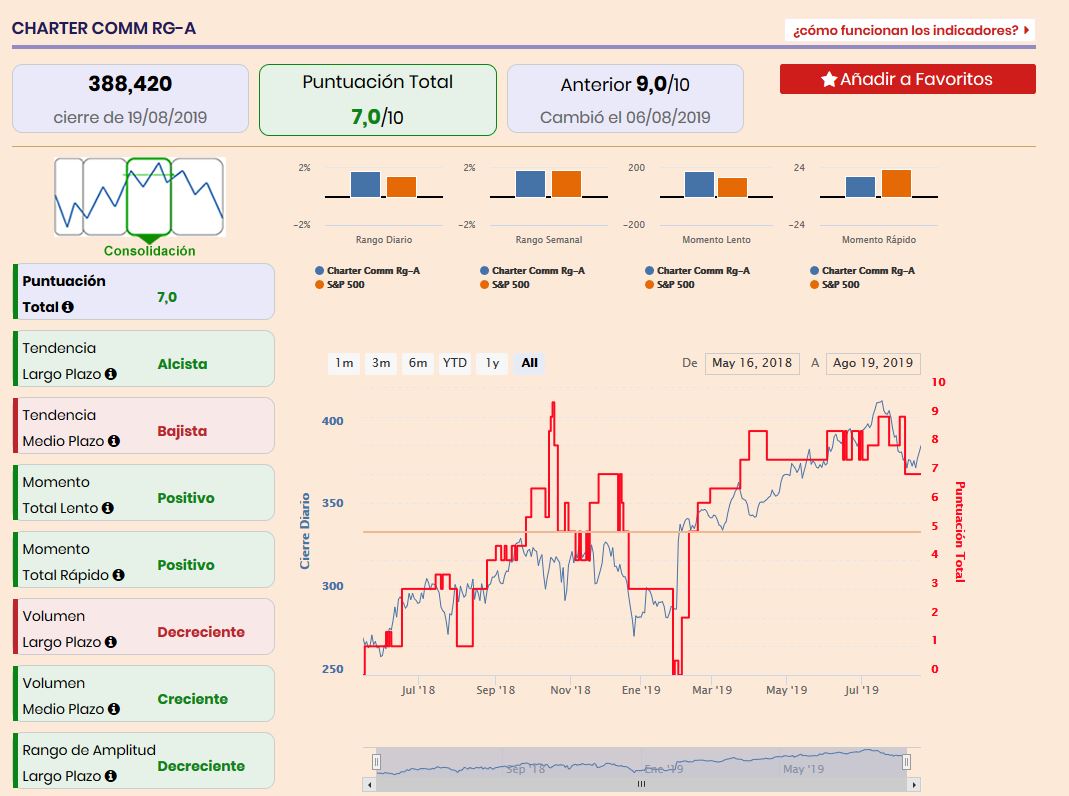Open cómo funcionan los indicadores link
1069x796 pixels.
[x=910, y=30]
